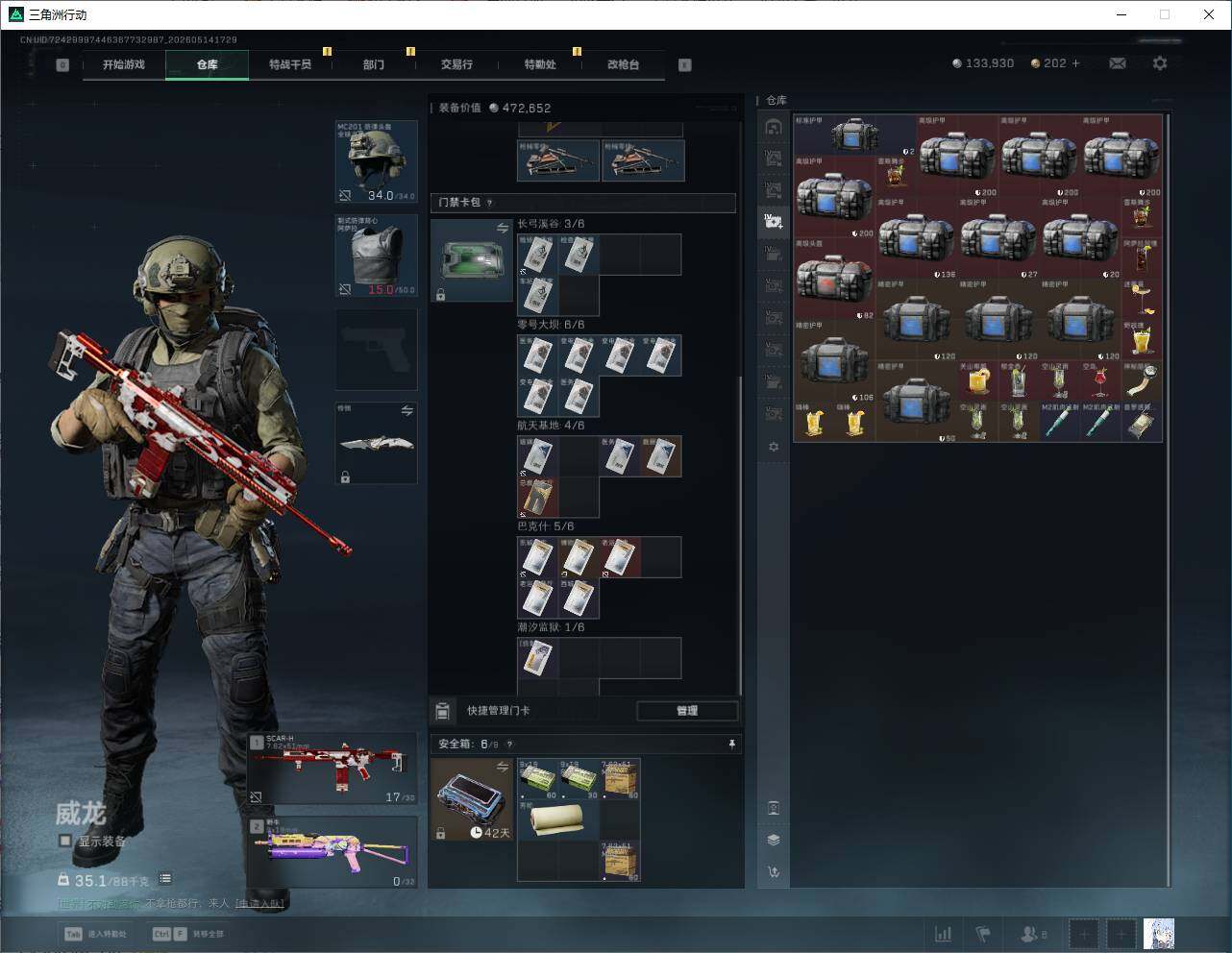This screenshot has width=1232, height=953.
Task: Click the stash icon above layers icon
Action: pos(774,808)
